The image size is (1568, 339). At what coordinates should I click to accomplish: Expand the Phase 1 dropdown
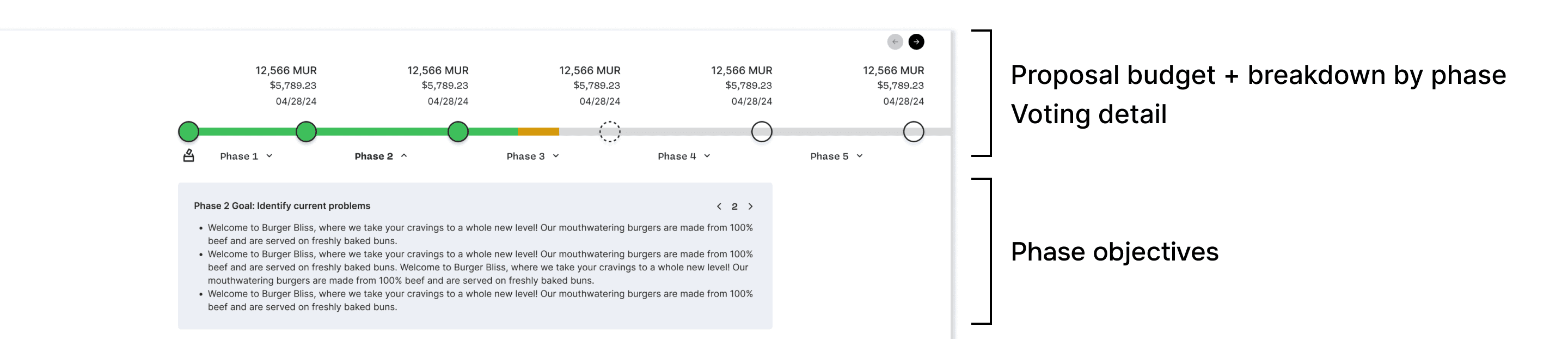point(246,156)
